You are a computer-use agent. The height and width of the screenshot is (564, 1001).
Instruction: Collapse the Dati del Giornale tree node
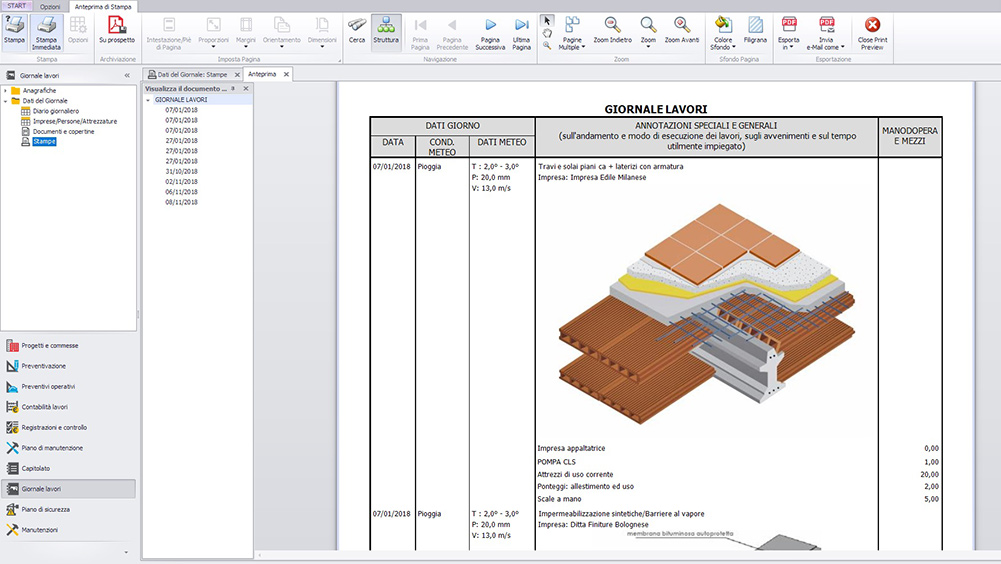click(6, 101)
